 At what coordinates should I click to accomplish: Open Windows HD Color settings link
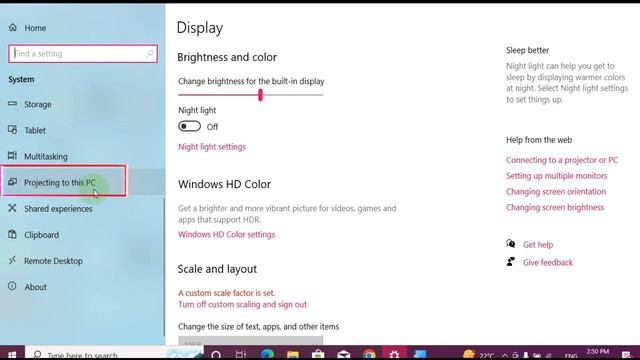(227, 235)
